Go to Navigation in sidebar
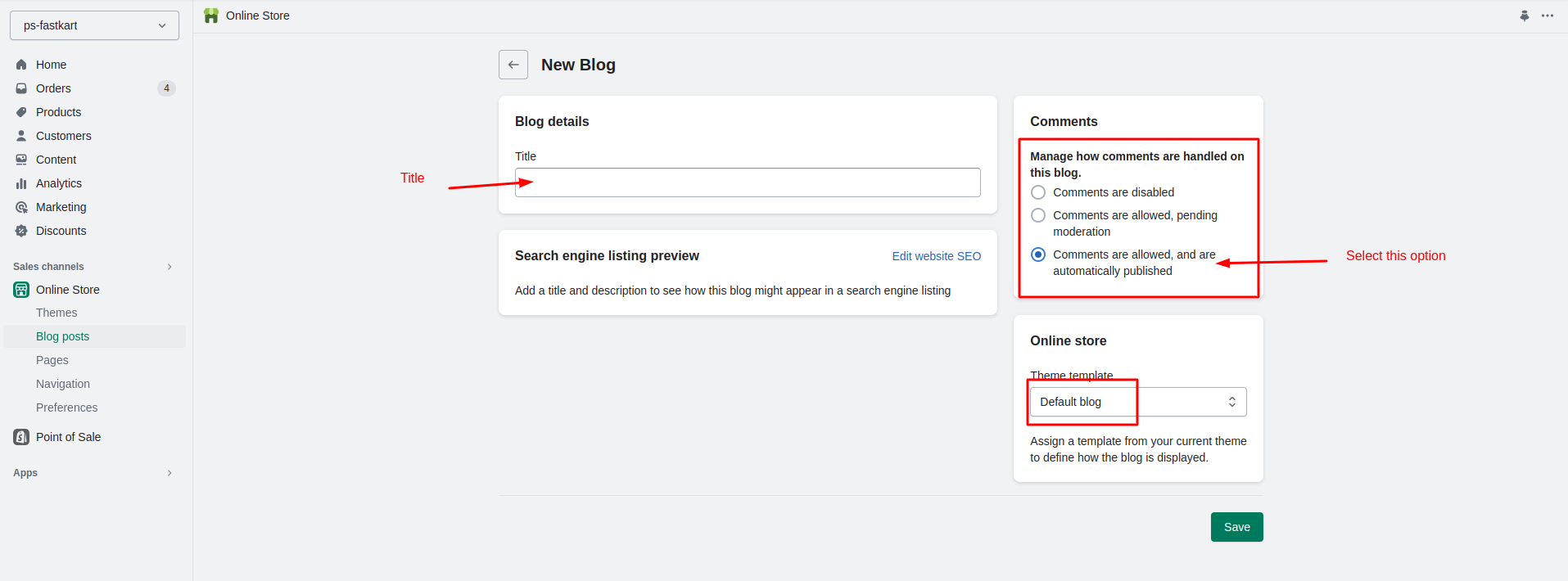 tap(63, 384)
